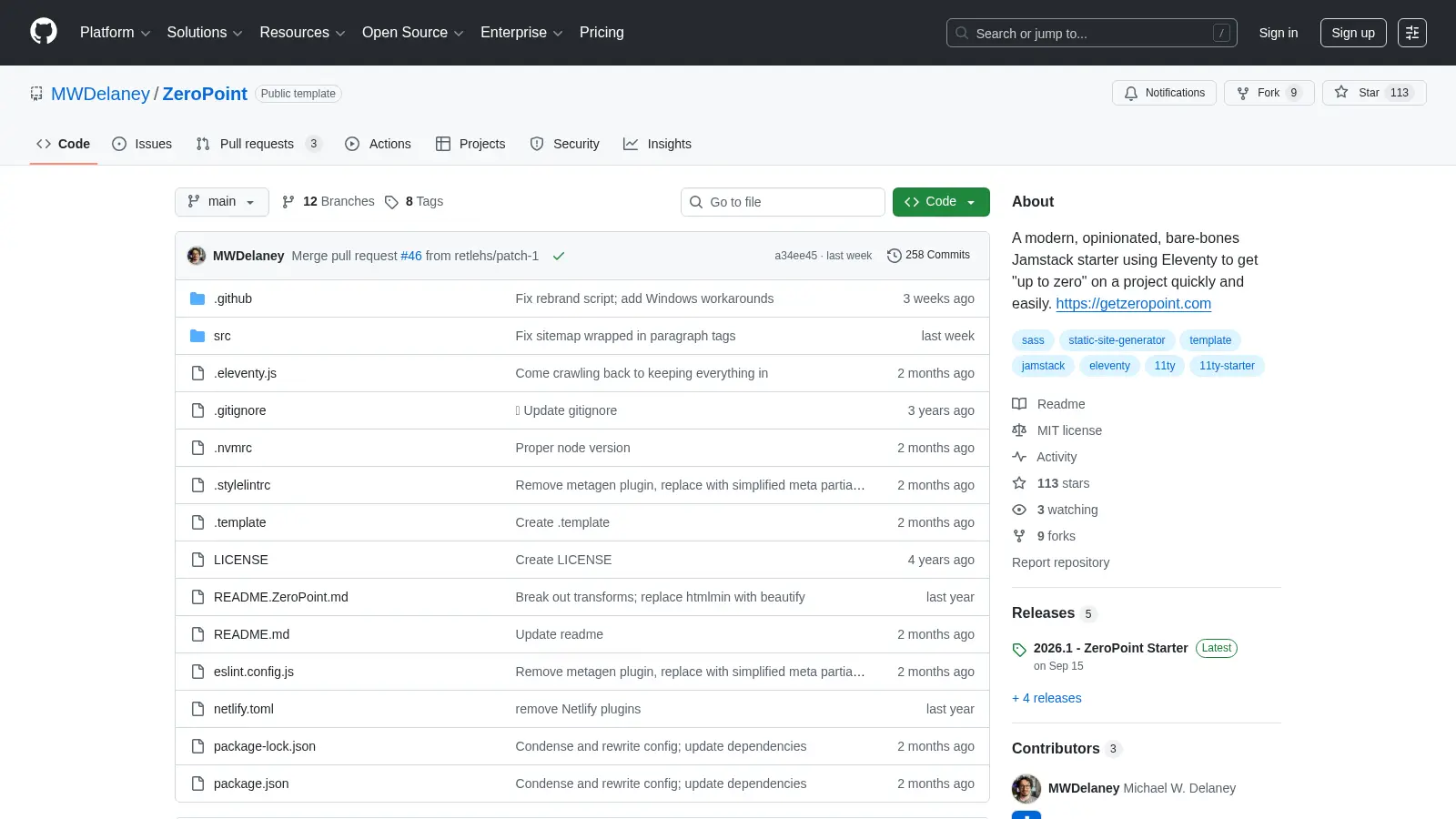Open the main branch selector dropdown

[x=222, y=202]
